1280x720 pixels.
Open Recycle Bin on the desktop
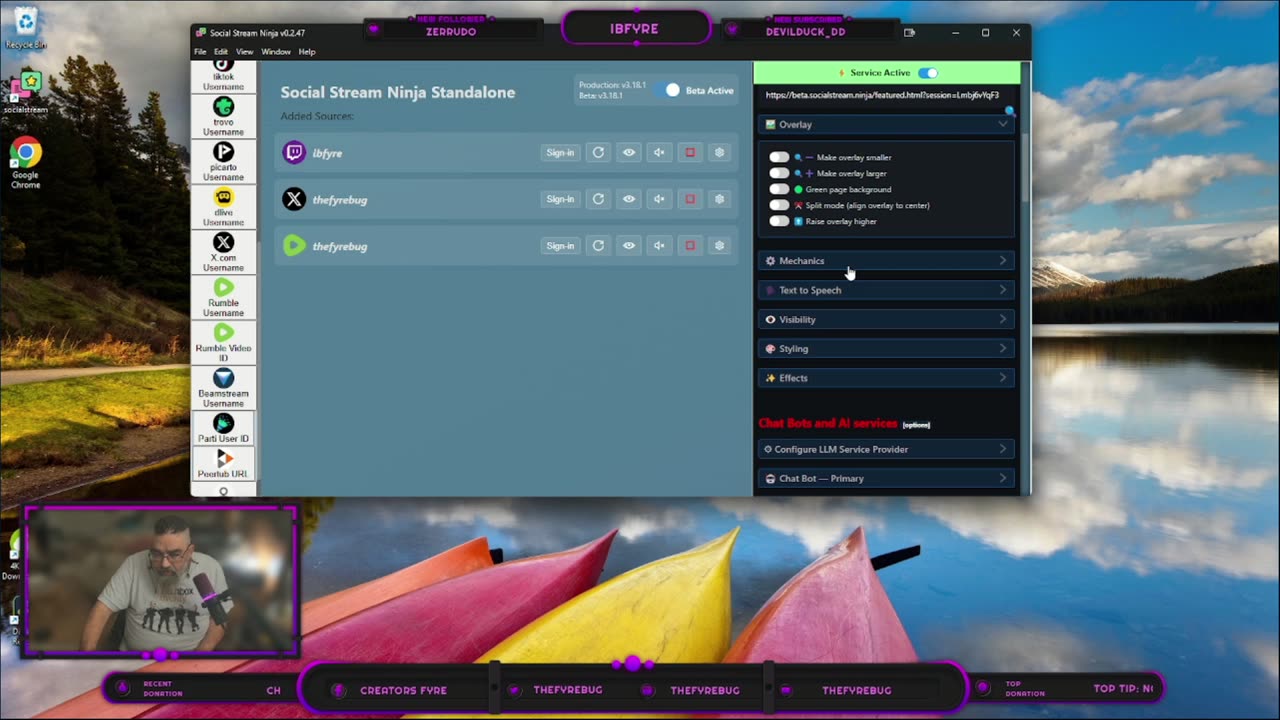tap(25, 28)
